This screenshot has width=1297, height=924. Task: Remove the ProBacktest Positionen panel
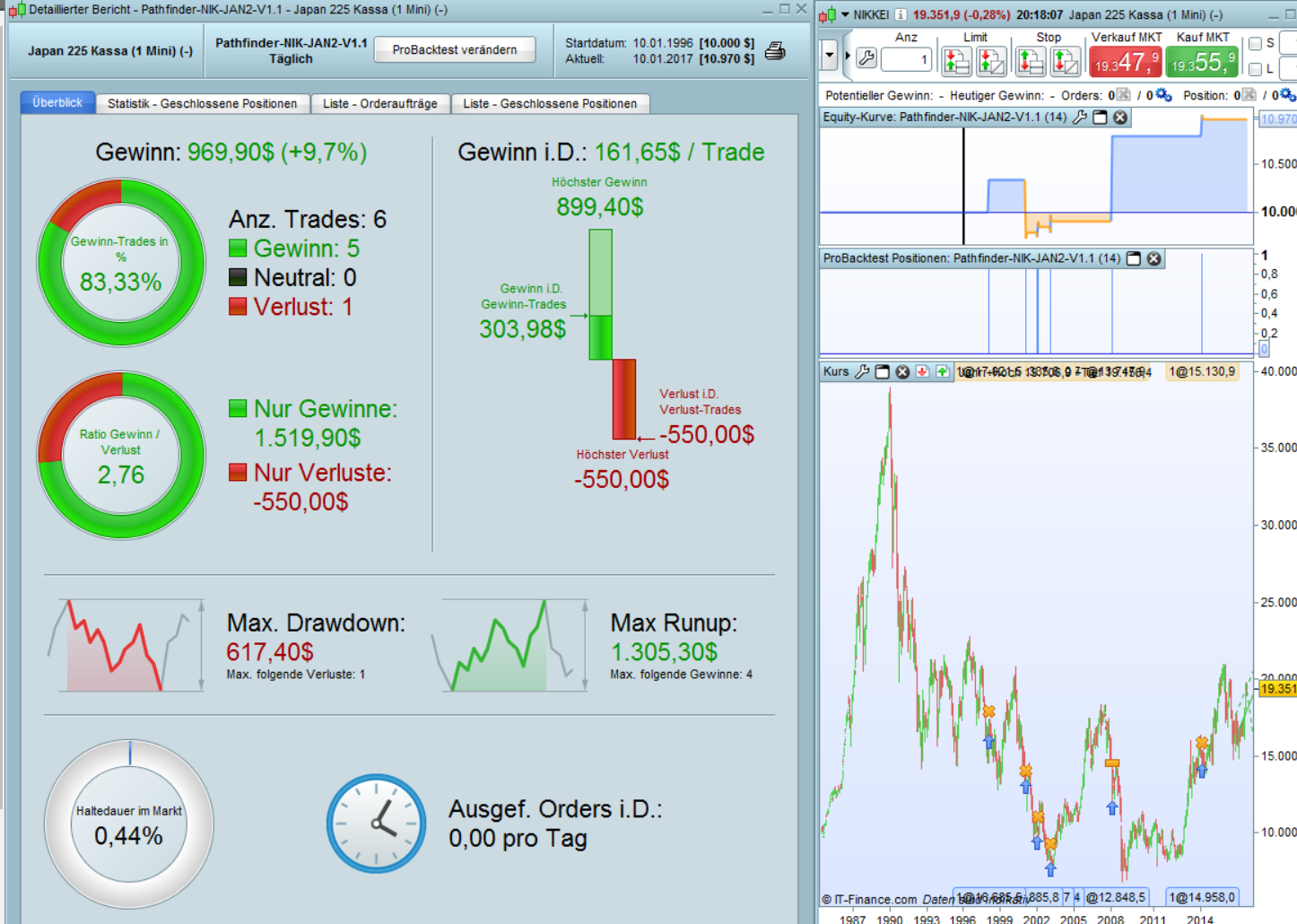coord(1154,258)
